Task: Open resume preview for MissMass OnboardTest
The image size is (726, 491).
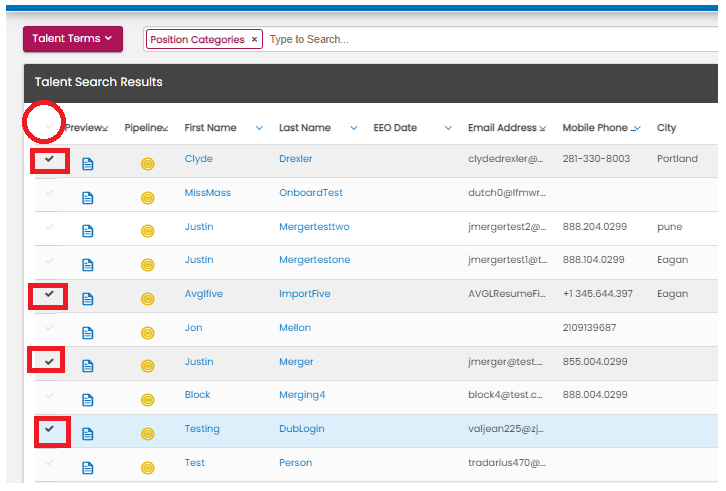Action: point(88,198)
